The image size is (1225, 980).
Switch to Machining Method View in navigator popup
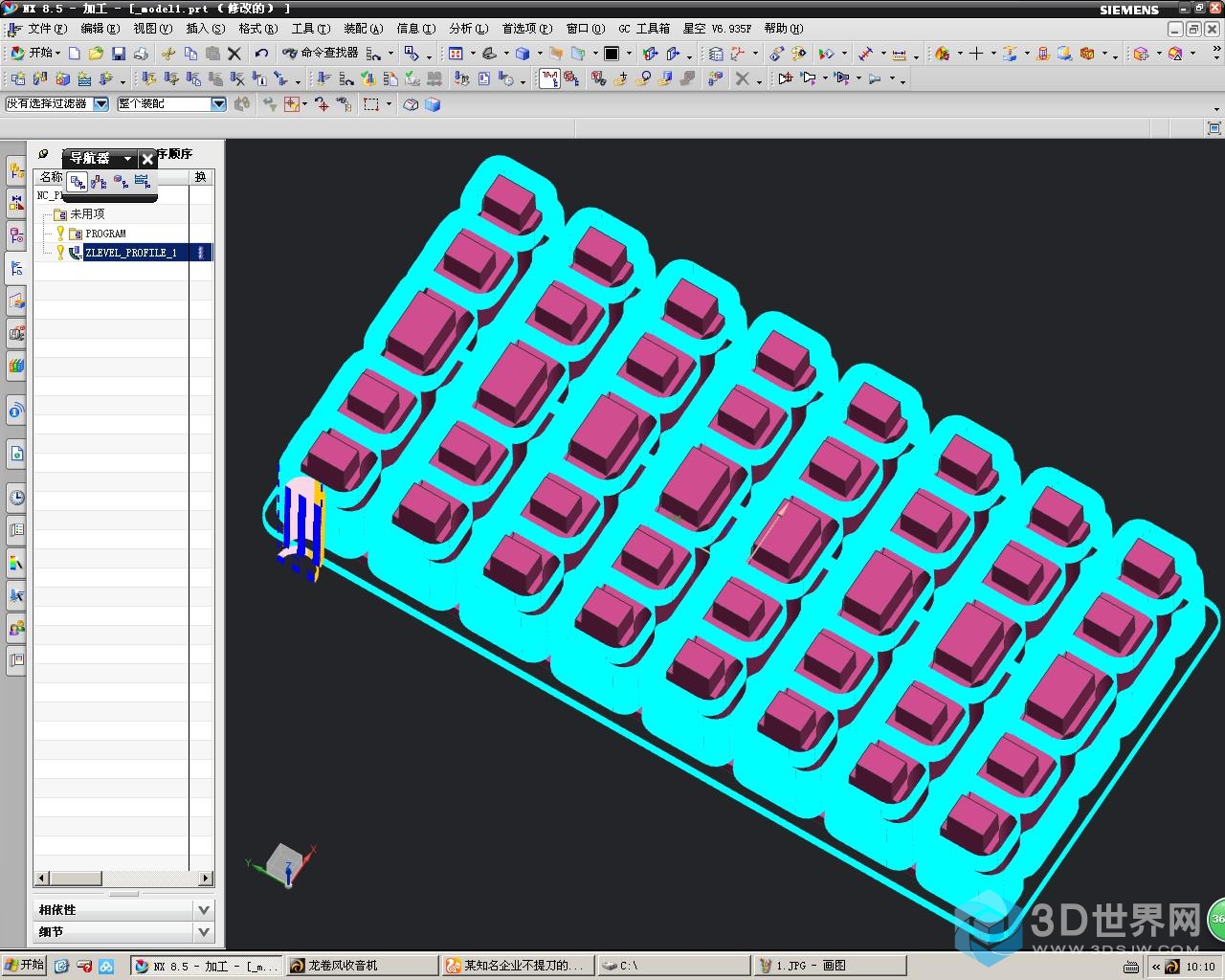click(143, 182)
